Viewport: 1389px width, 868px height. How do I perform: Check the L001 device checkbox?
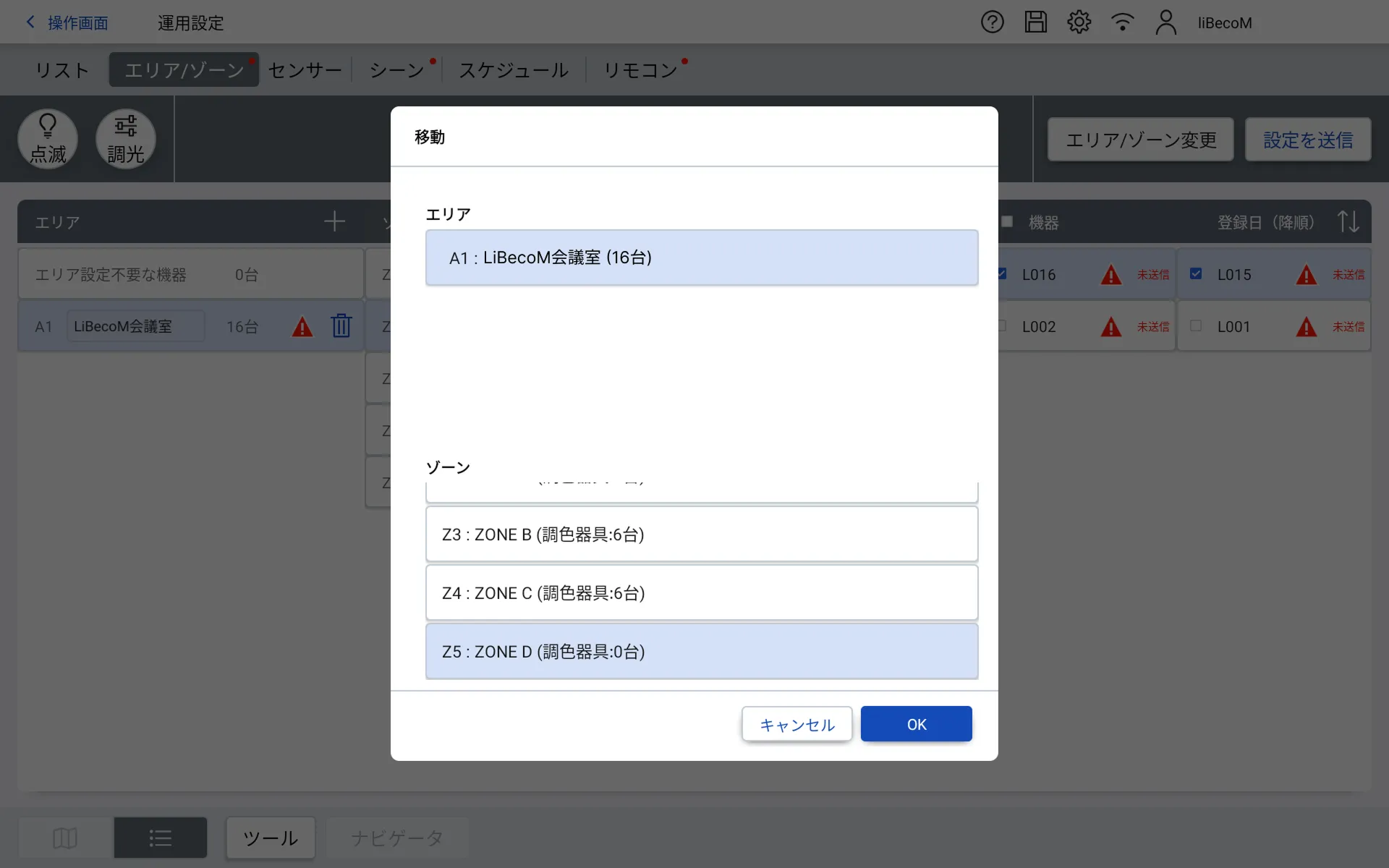coord(1196,326)
